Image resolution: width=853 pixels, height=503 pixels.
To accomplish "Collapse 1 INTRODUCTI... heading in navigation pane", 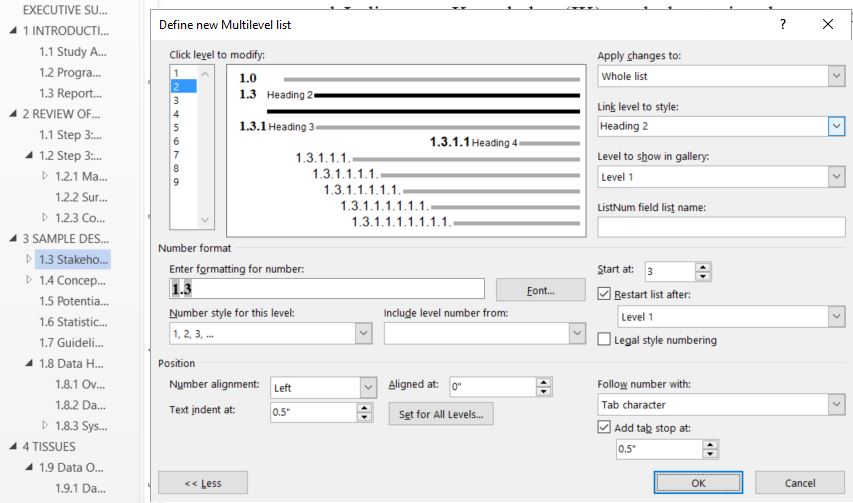I will 13,31.
